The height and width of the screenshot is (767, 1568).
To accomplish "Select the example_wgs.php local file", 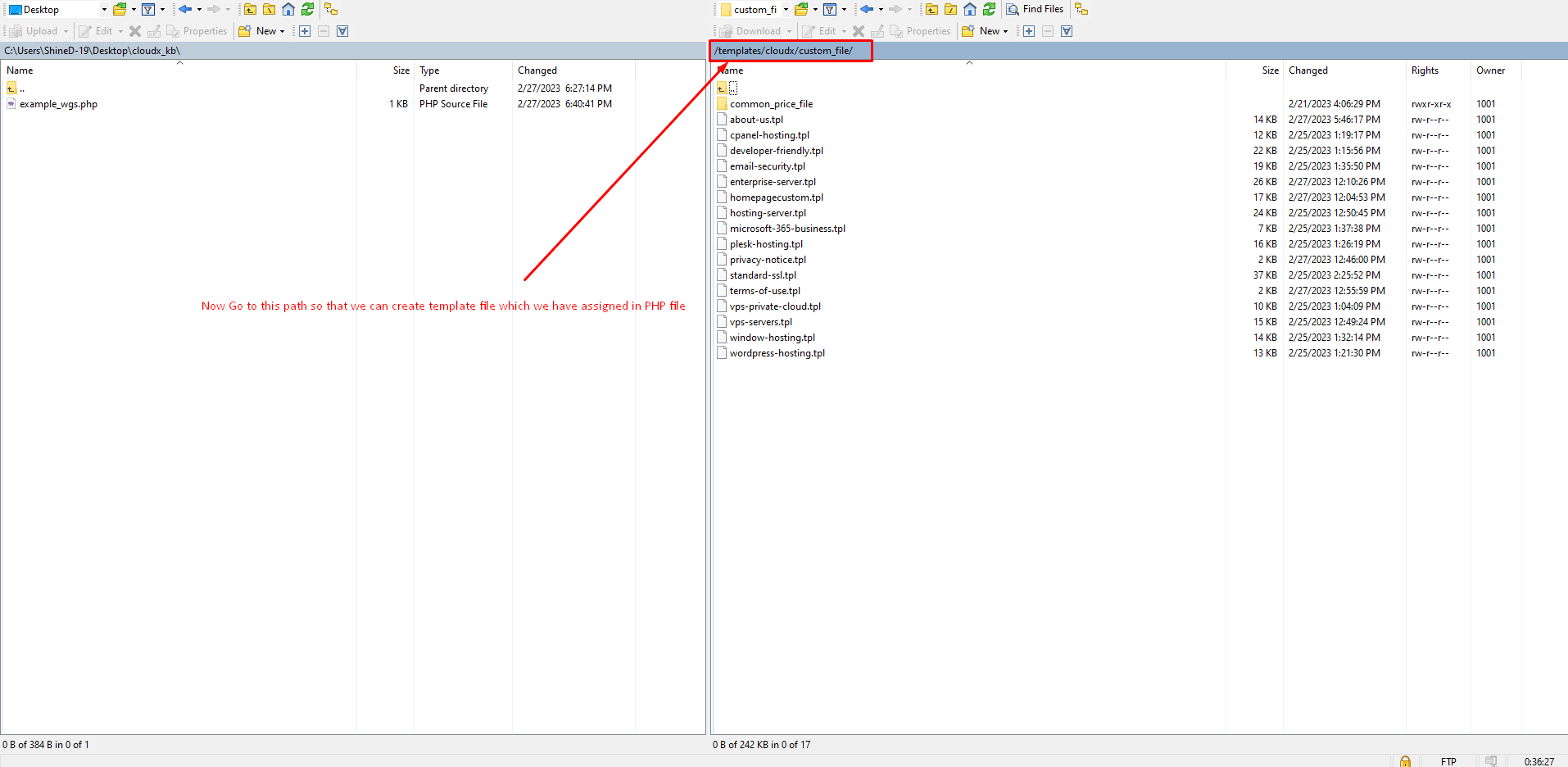I will pyautogui.click(x=58, y=104).
